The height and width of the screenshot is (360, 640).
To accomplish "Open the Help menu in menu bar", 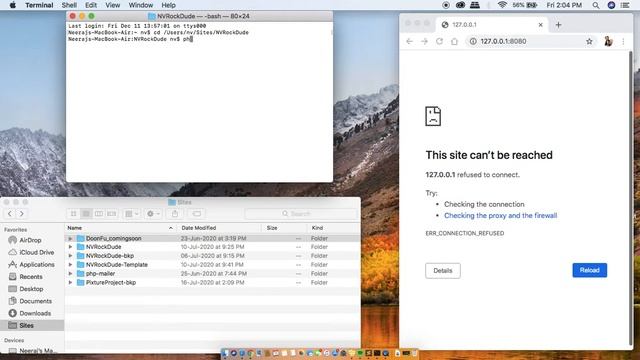I will click(x=168, y=5).
